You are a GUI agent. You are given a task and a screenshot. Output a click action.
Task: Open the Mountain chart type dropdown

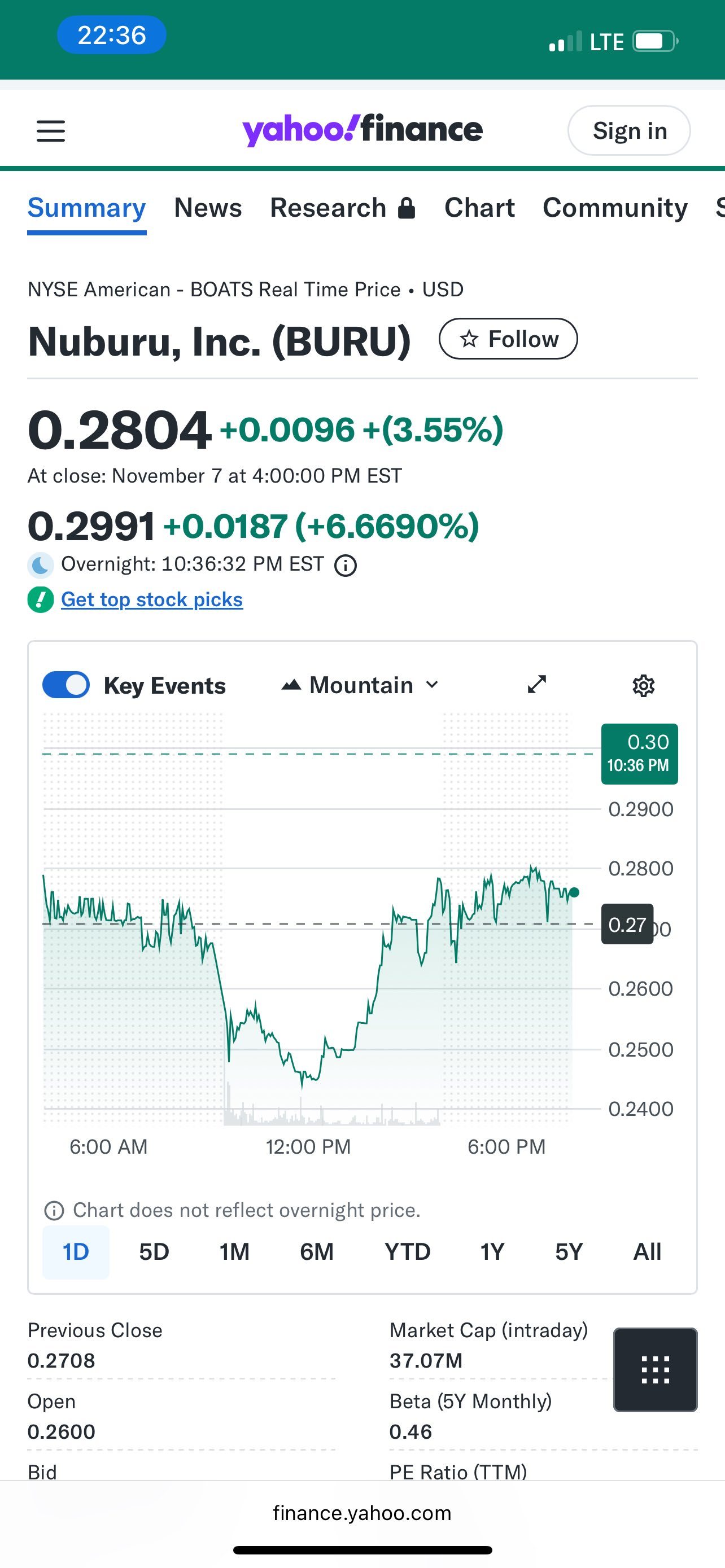pos(360,685)
